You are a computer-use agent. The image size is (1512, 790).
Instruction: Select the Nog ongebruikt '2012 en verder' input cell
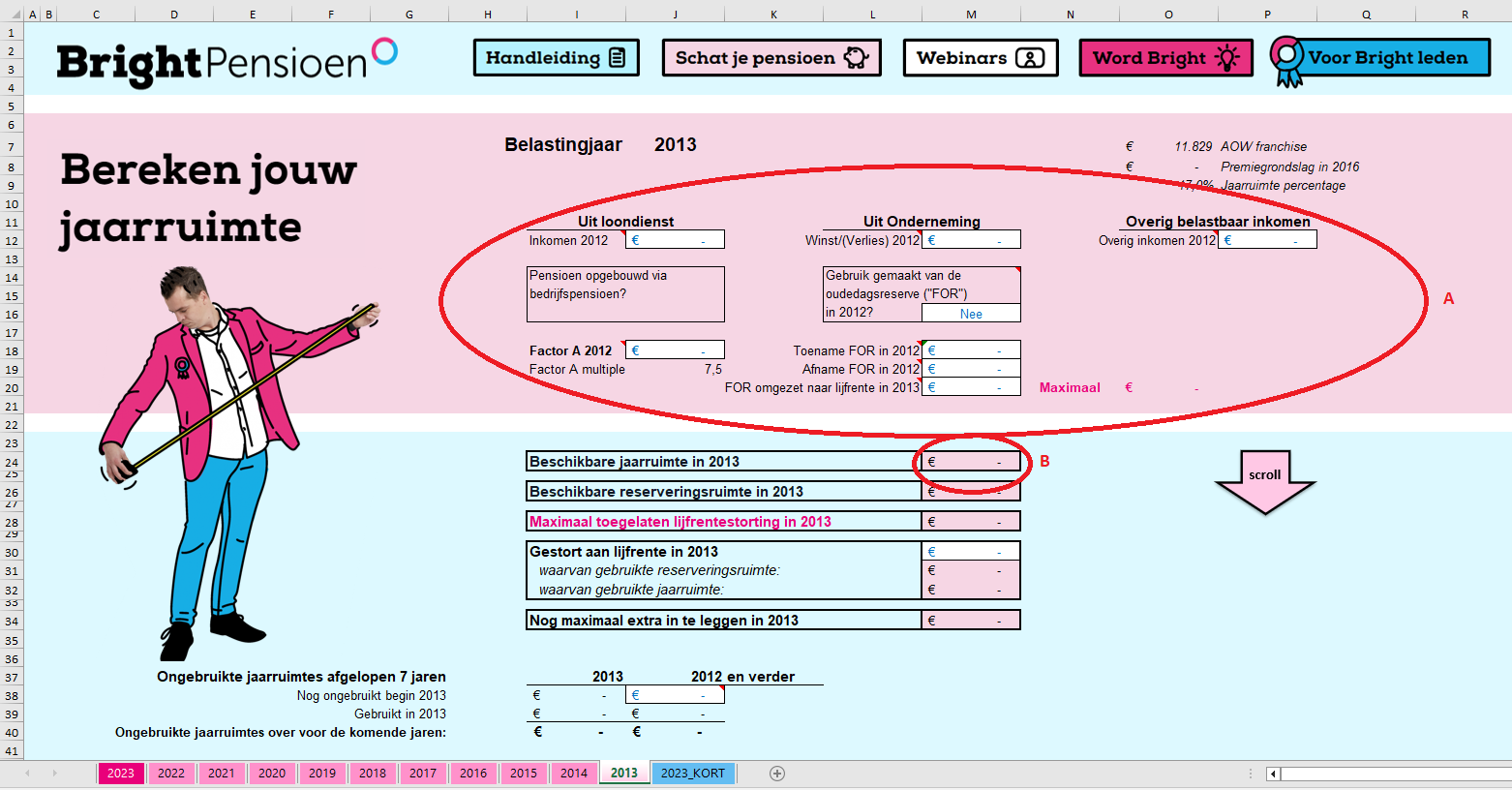point(675,695)
